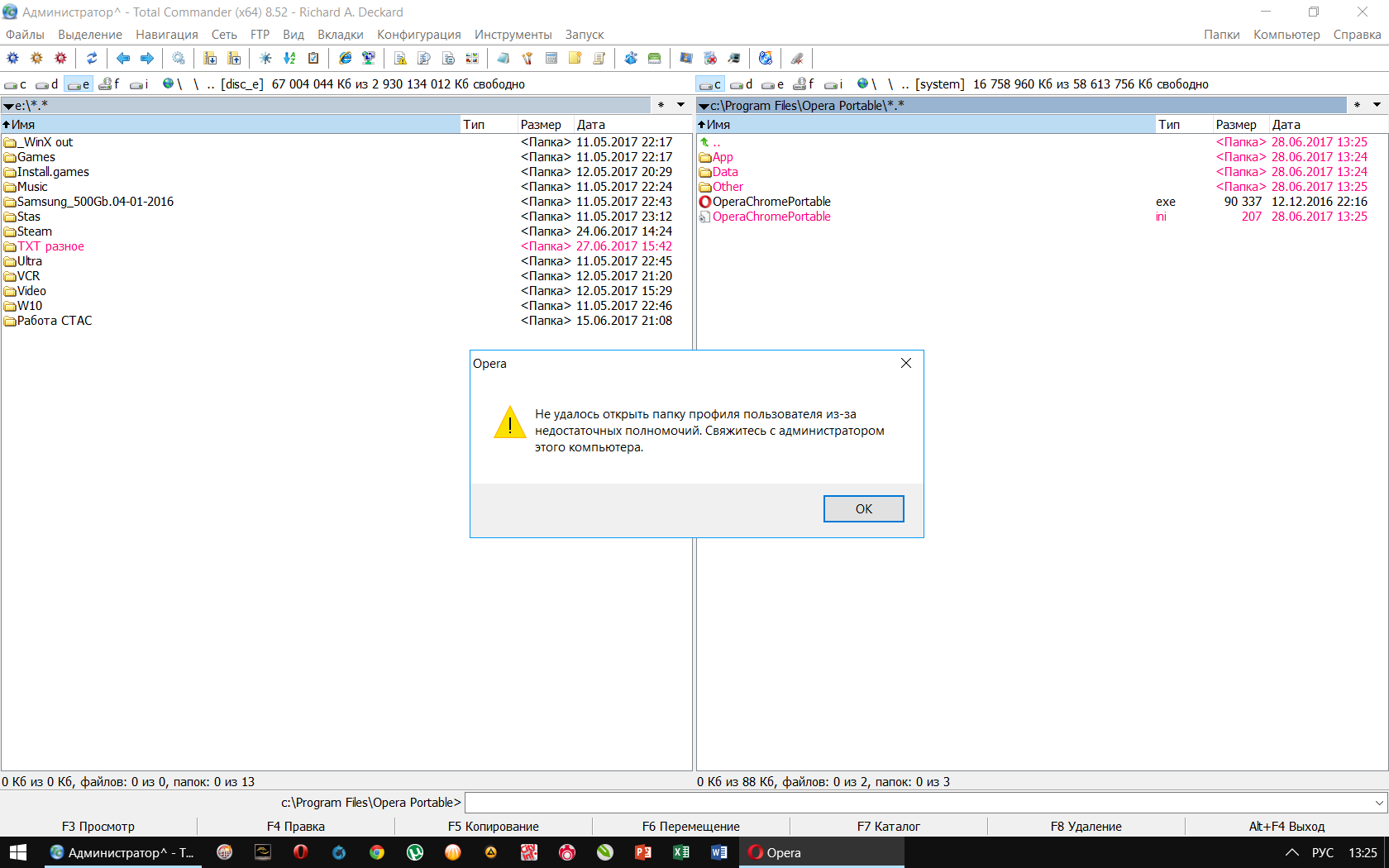Select drive e in left panel drive bar
Screen dimensions: 1389x868
click(79, 84)
